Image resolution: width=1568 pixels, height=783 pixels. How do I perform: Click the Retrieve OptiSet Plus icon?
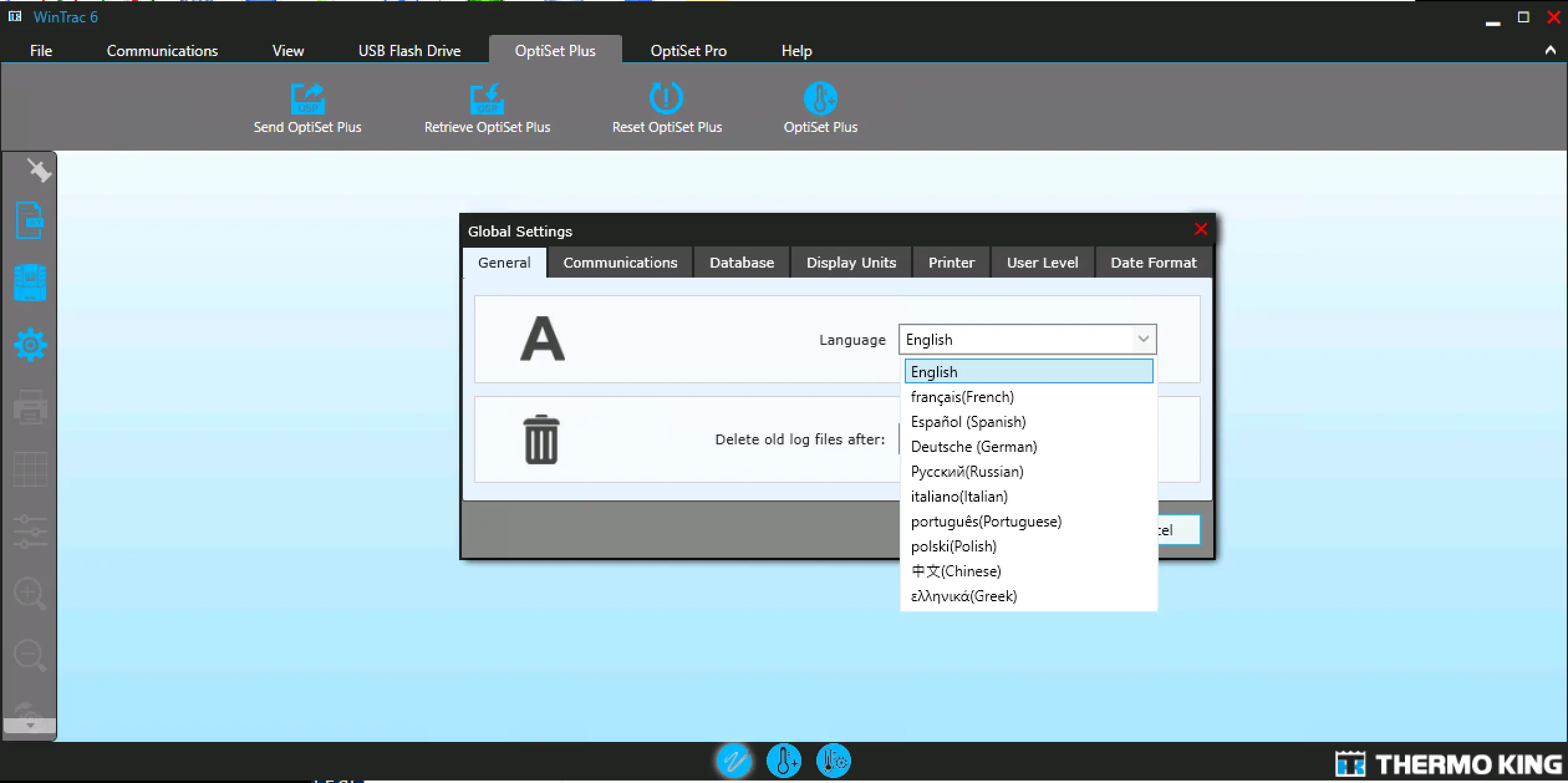point(487,99)
